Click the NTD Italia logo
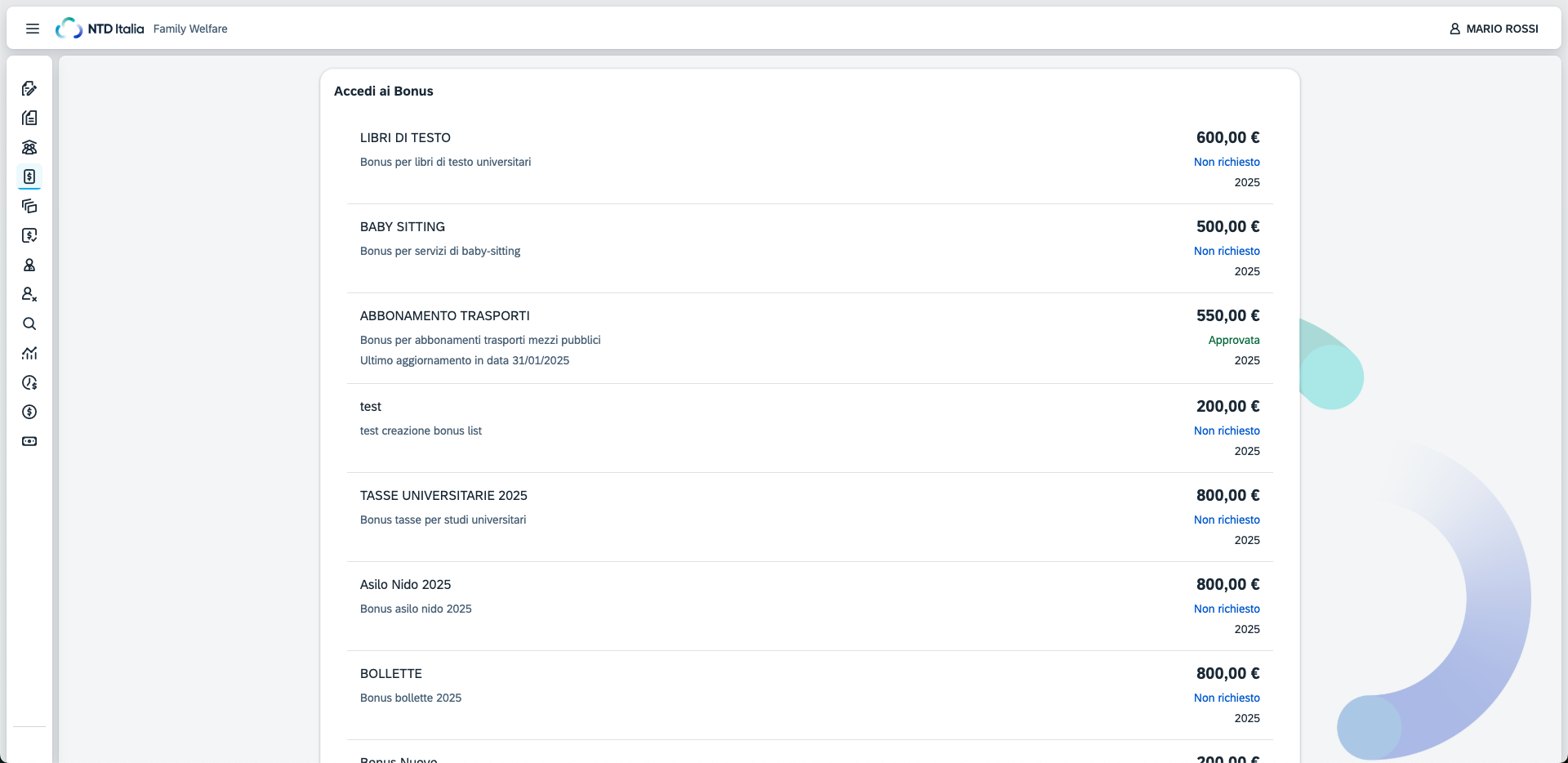Image resolution: width=1568 pixels, height=763 pixels. pyautogui.click(x=100, y=29)
